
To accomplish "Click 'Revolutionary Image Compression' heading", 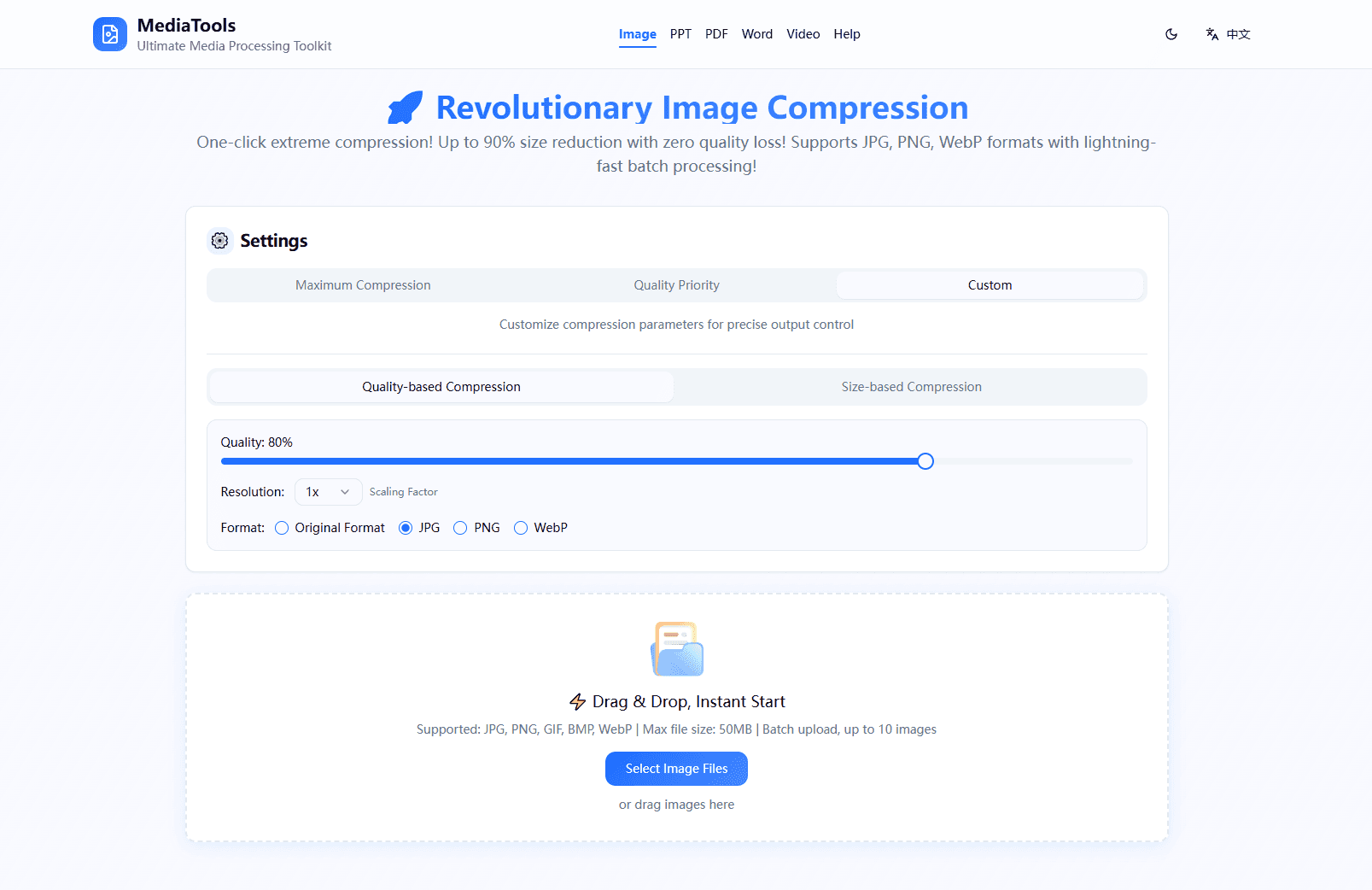I will click(x=702, y=108).
